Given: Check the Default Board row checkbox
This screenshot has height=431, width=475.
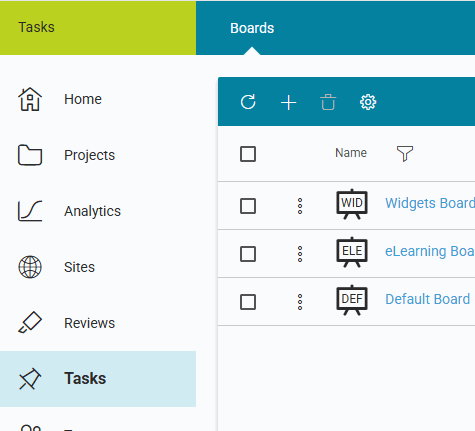Looking at the screenshot, I should pyautogui.click(x=248, y=302).
